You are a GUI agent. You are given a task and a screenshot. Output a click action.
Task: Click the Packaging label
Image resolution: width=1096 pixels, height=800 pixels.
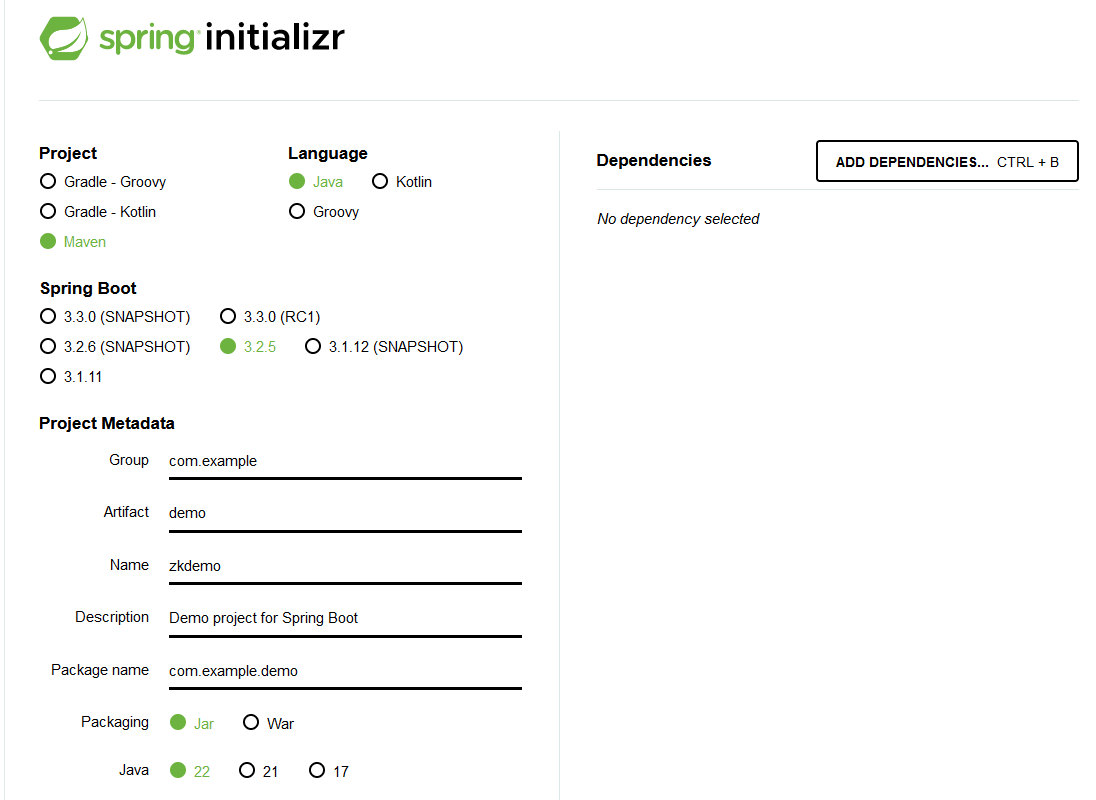tap(115, 722)
